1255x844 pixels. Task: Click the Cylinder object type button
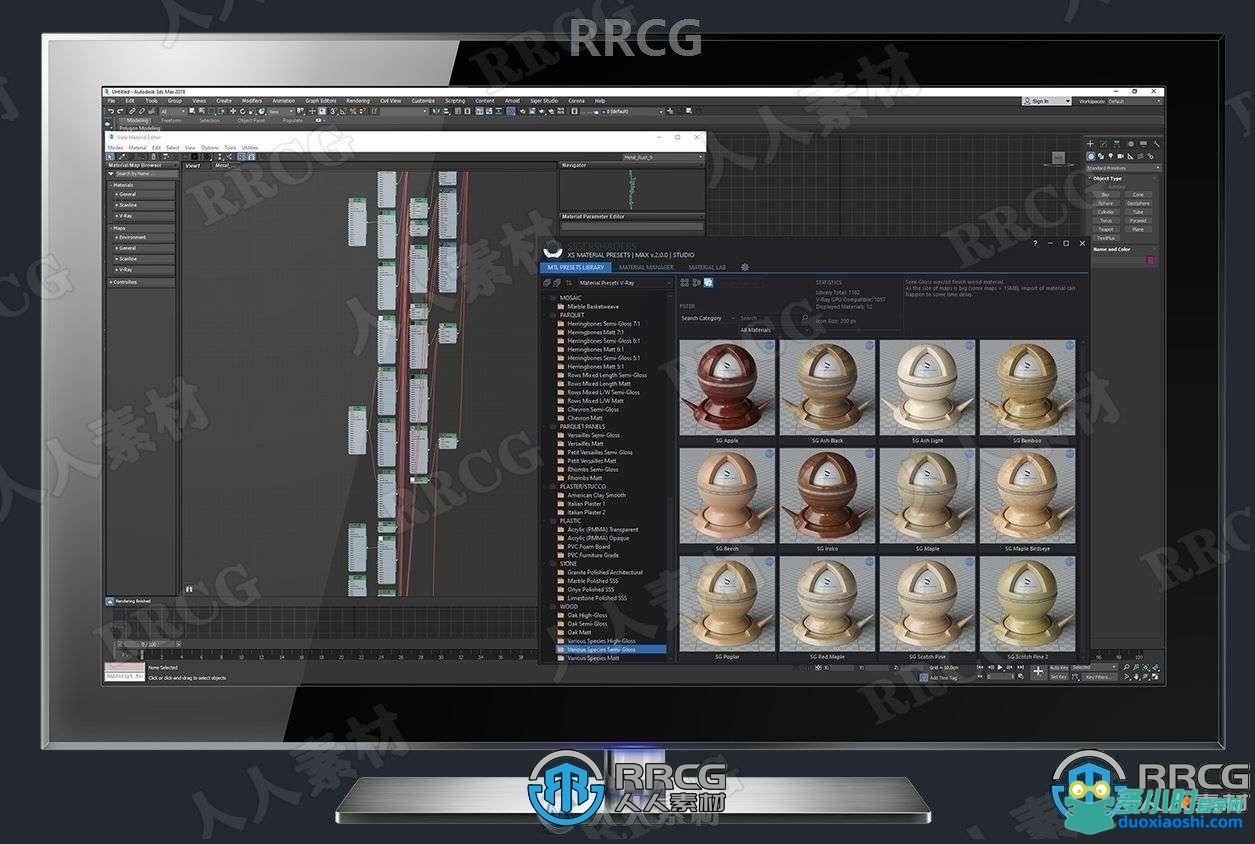[1105, 212]
